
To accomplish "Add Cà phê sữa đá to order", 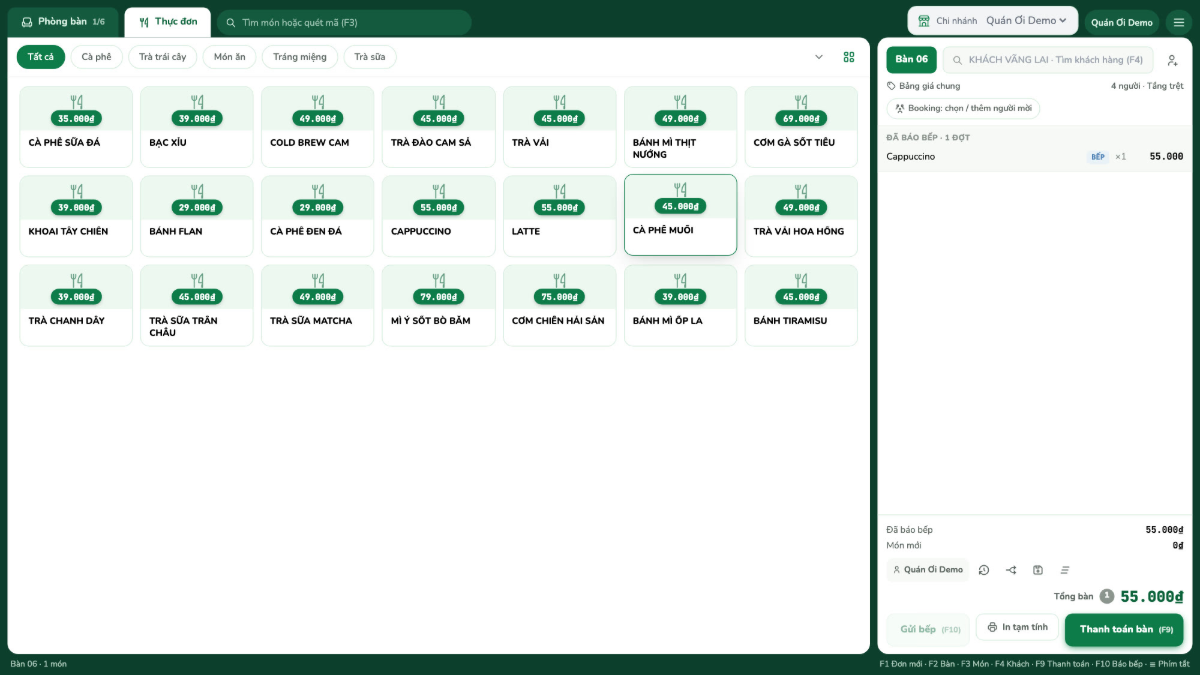I will point(76,127).
